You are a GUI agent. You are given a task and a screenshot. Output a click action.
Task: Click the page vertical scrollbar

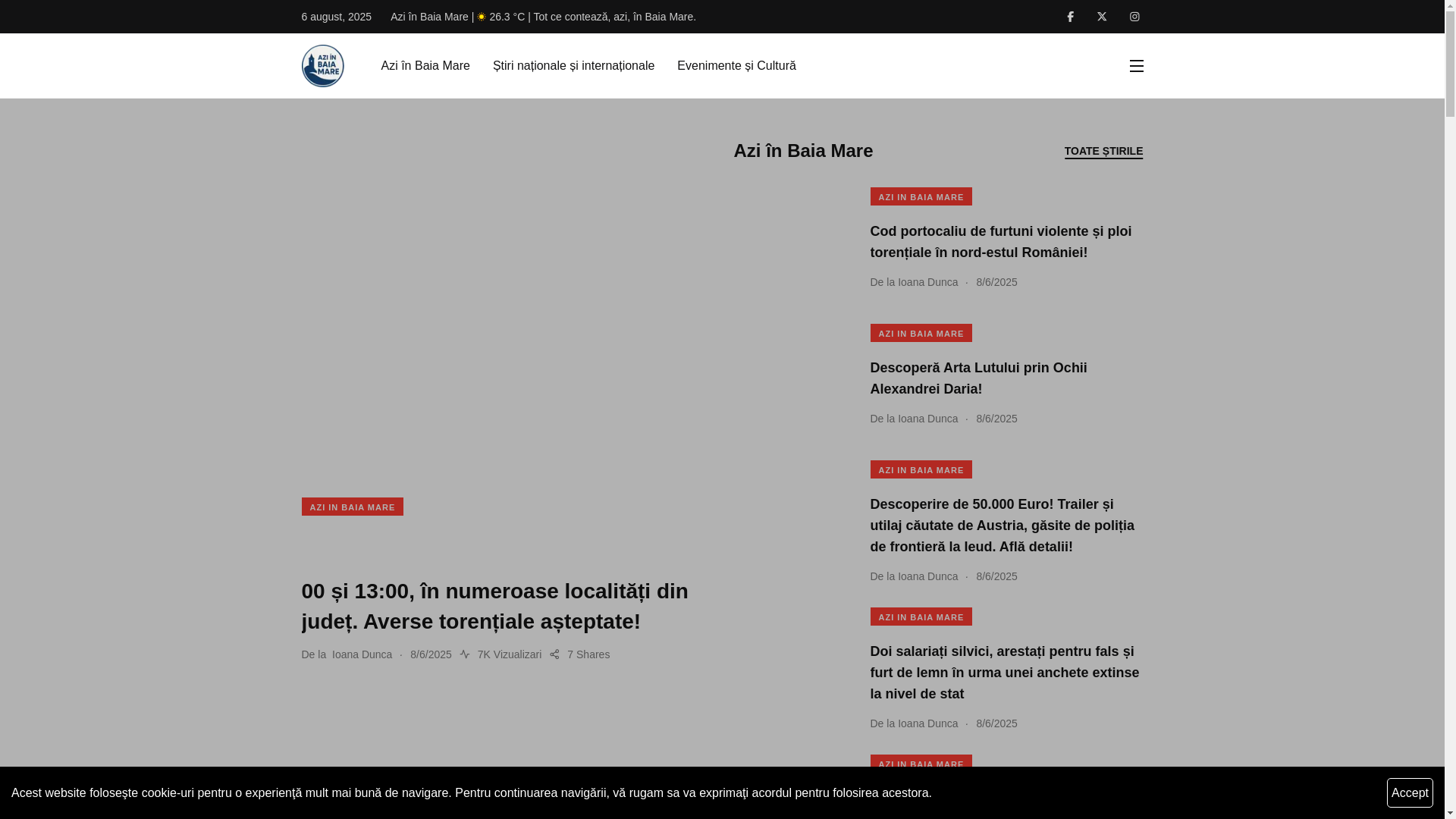(x=1450, y=409)
